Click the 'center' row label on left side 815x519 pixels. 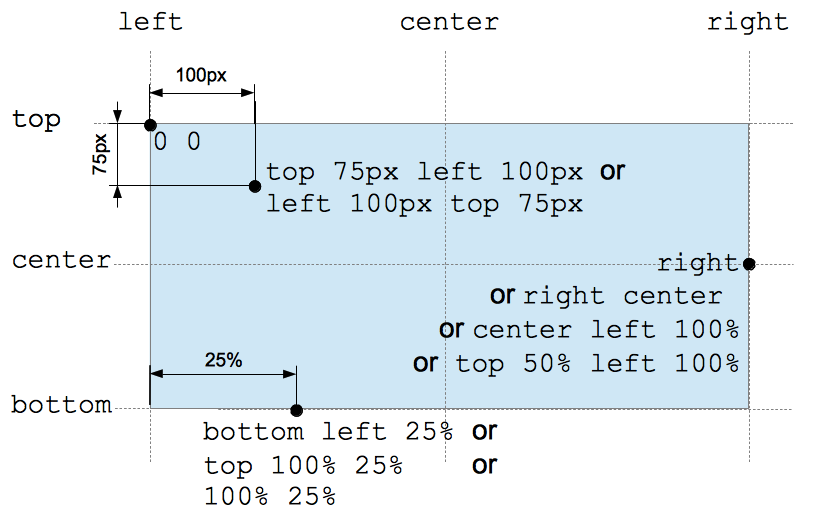(x=61, y=260)
